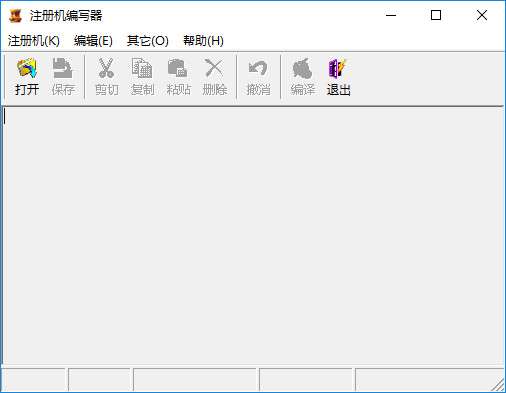Click the 编译 (Compile) toolbar icon
Screen dimensions: 506x393
(302, 68)
